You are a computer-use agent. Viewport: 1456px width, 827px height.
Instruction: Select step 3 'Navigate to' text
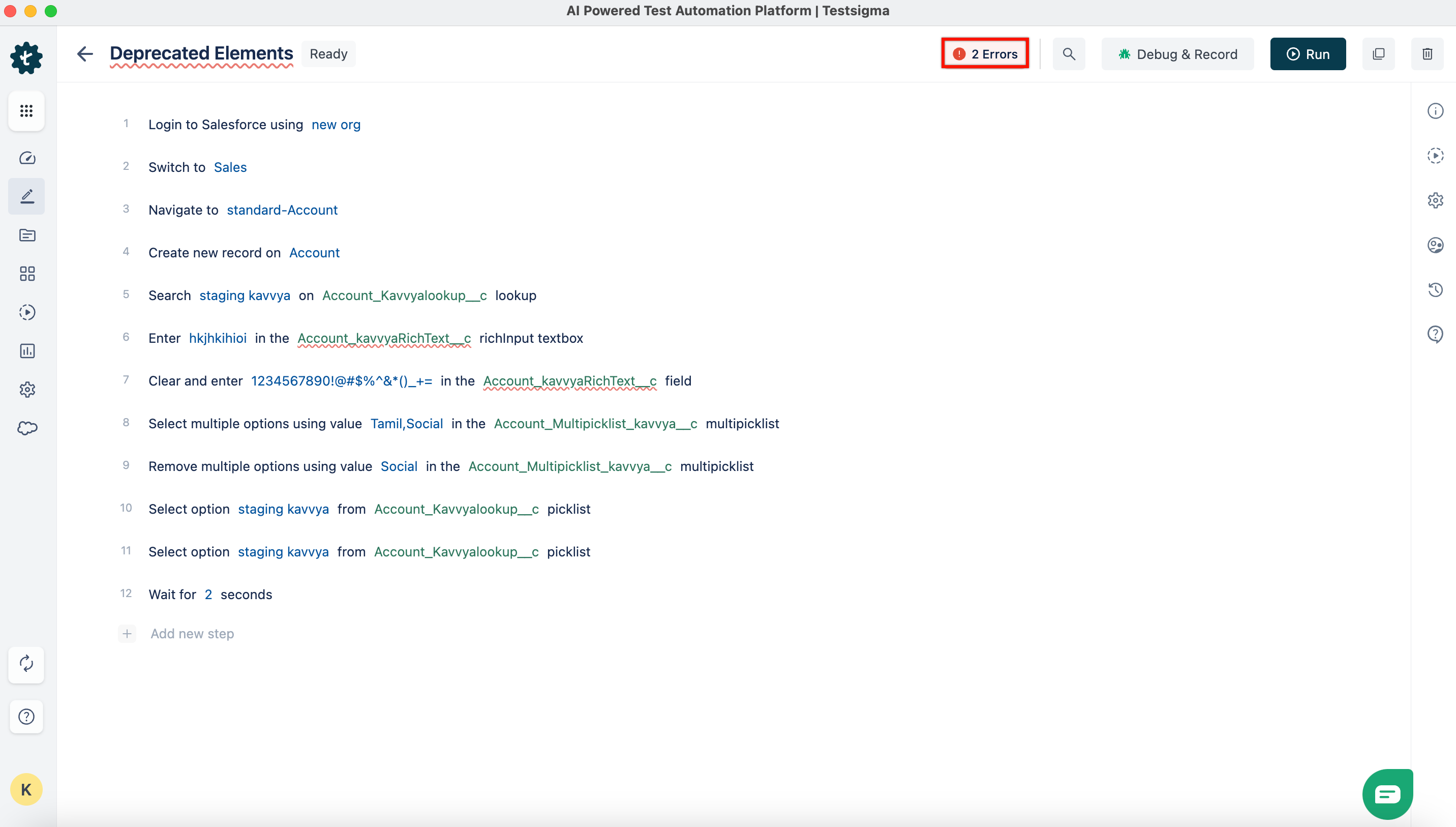[184, 210]
